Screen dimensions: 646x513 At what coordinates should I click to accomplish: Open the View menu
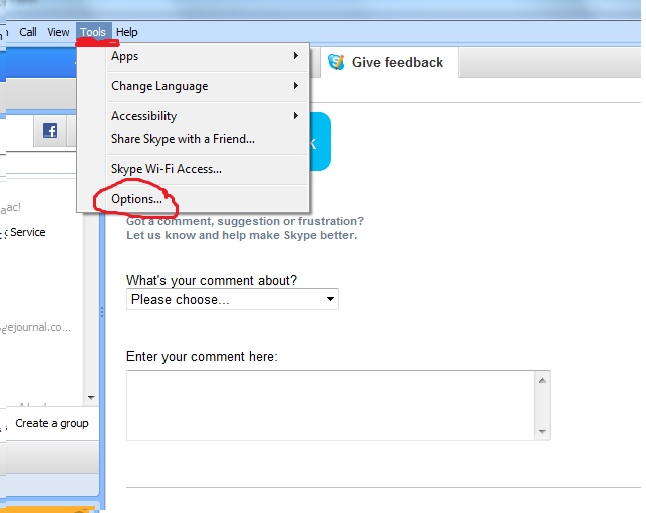coord(58,32)
